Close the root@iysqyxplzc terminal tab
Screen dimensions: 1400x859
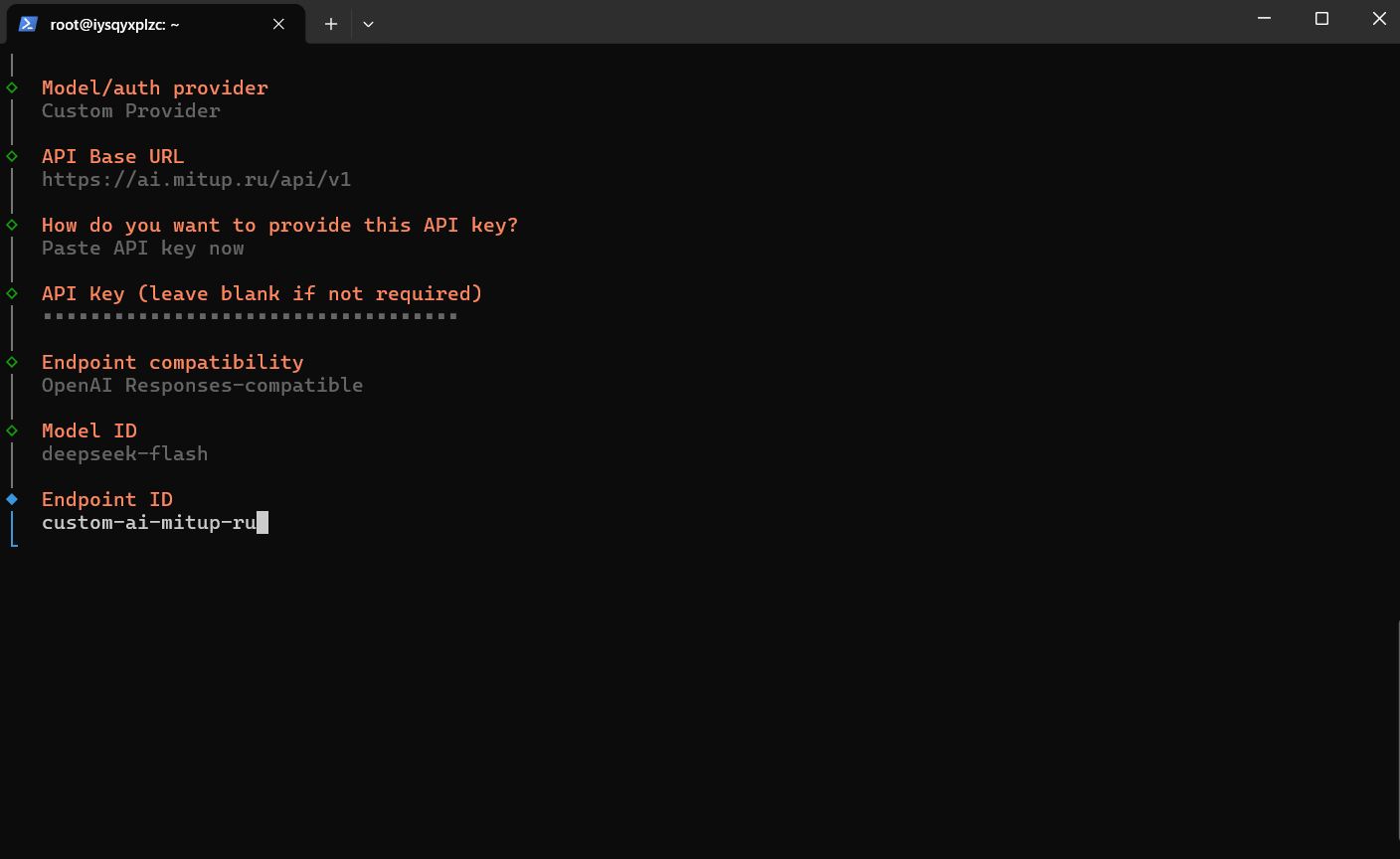[278, 24]
